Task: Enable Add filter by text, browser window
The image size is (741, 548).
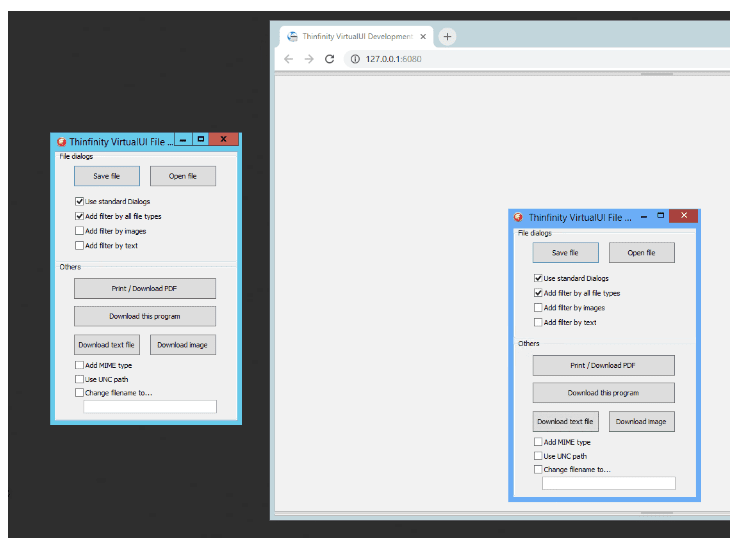Action: point(538,322)
